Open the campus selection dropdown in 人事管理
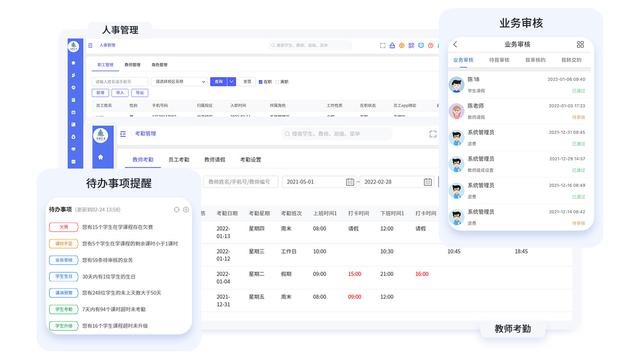Viewport: 640px width, 360px height. point(180,82)
